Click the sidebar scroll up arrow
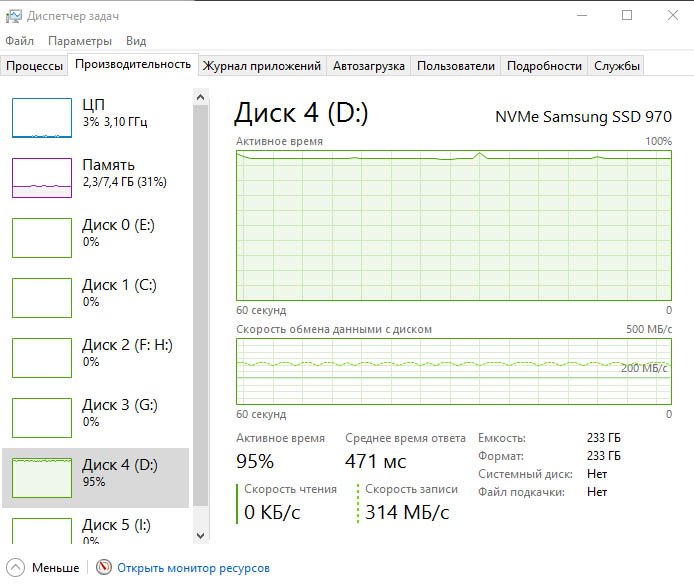Screen dimensions: 694x586 (x=200, y=97)
